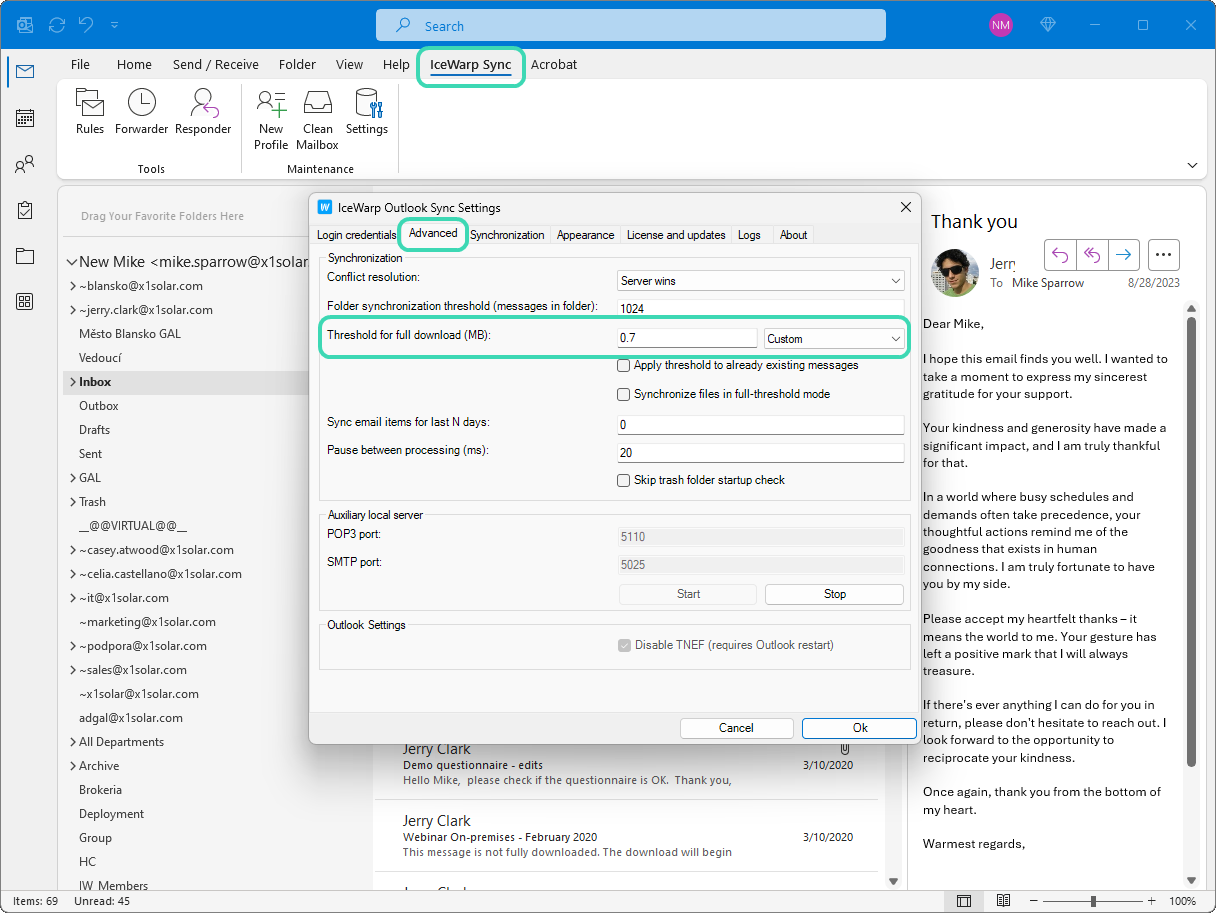Open Folders view in sidebar
The width and height of the screenshot is (1216, 913).
coord(25,256)
